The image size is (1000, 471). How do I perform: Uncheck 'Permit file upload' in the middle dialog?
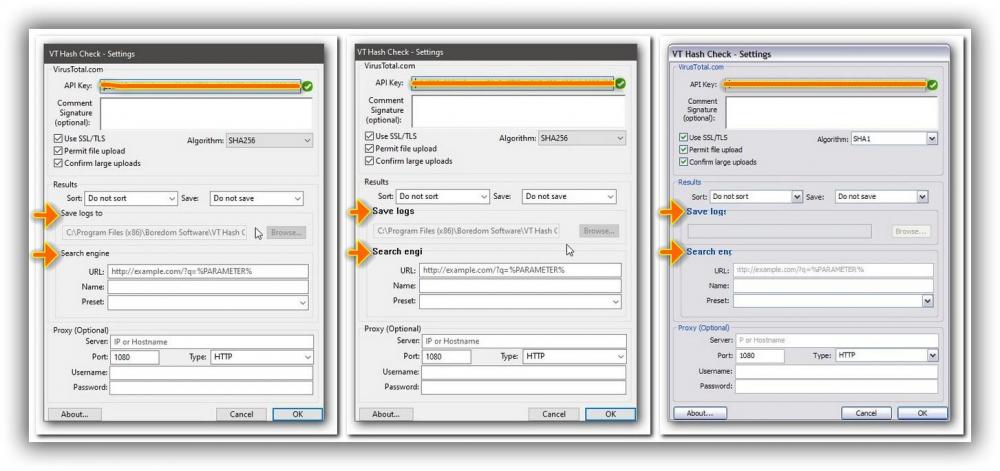tap(370, 148)
